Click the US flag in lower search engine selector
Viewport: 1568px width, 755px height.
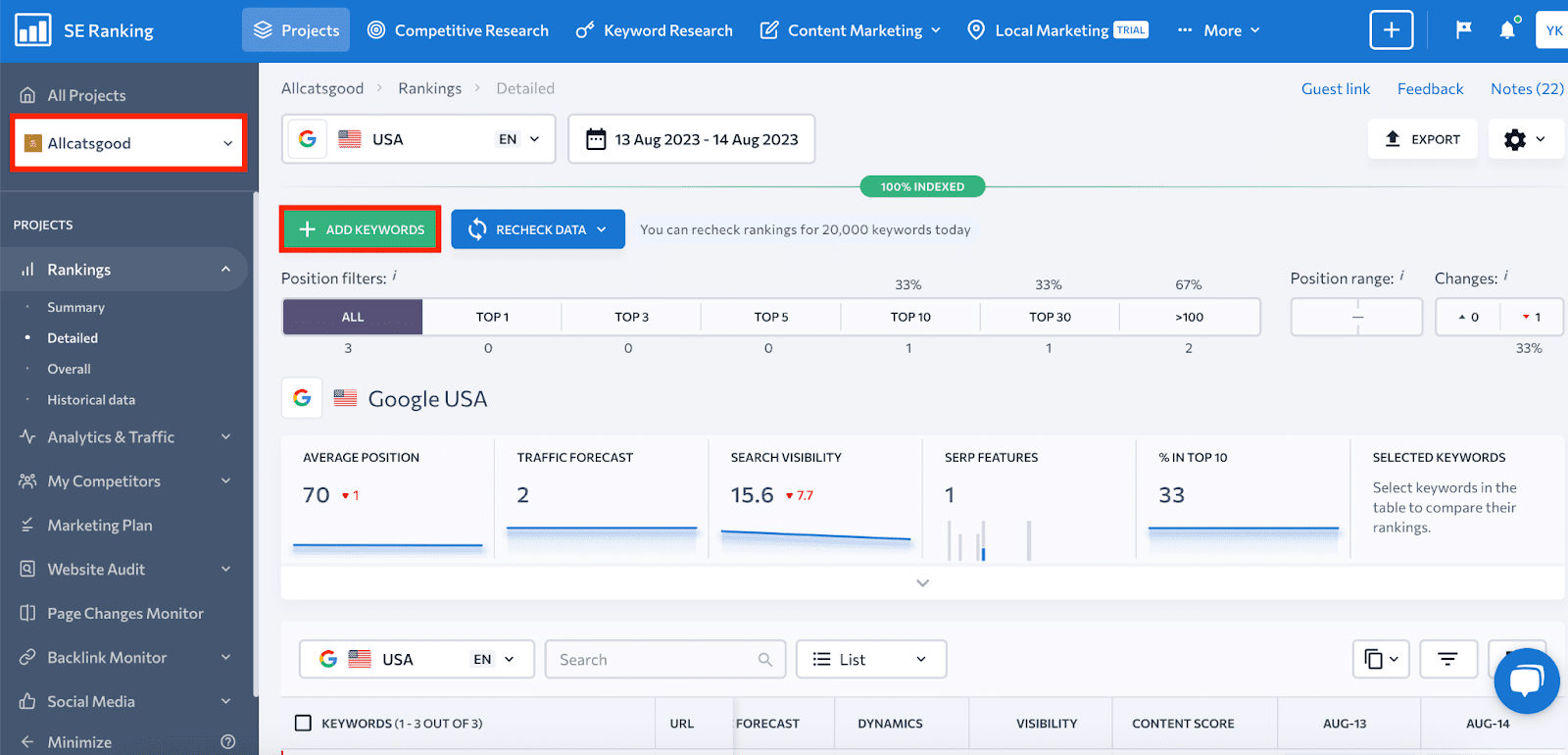tap(360, 659)
